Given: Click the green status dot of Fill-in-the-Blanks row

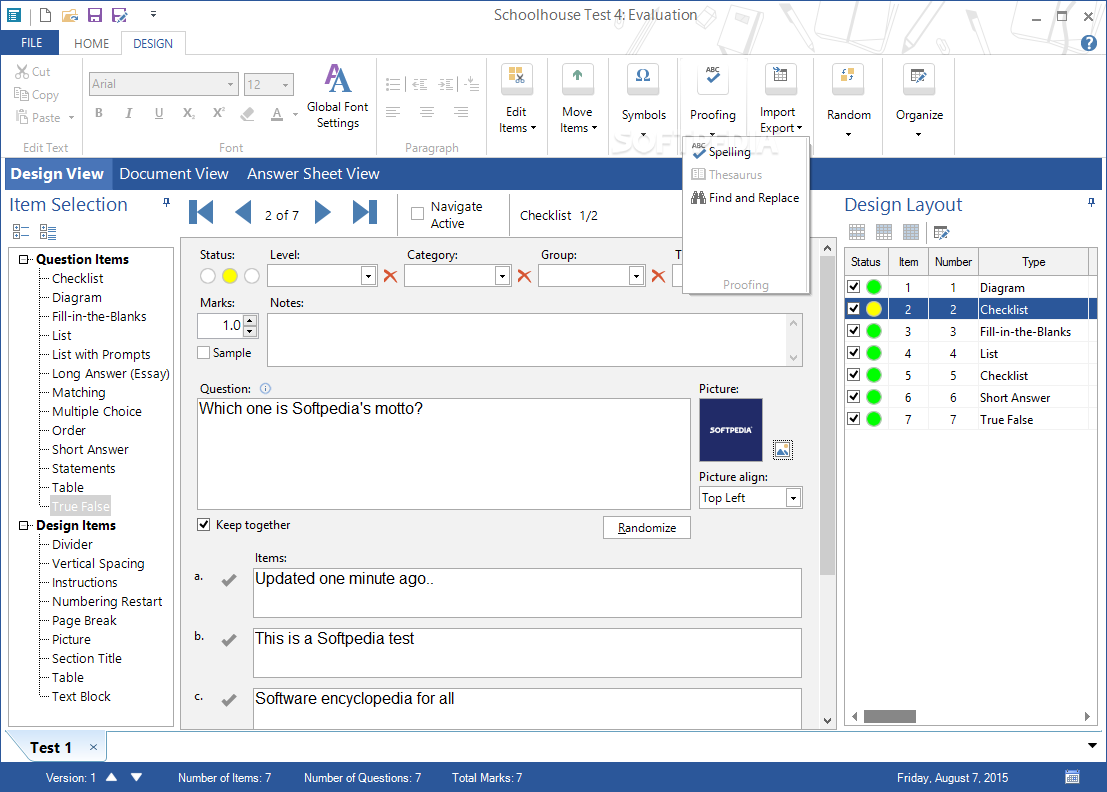Looking at the screenshot, I should [873, 331].
